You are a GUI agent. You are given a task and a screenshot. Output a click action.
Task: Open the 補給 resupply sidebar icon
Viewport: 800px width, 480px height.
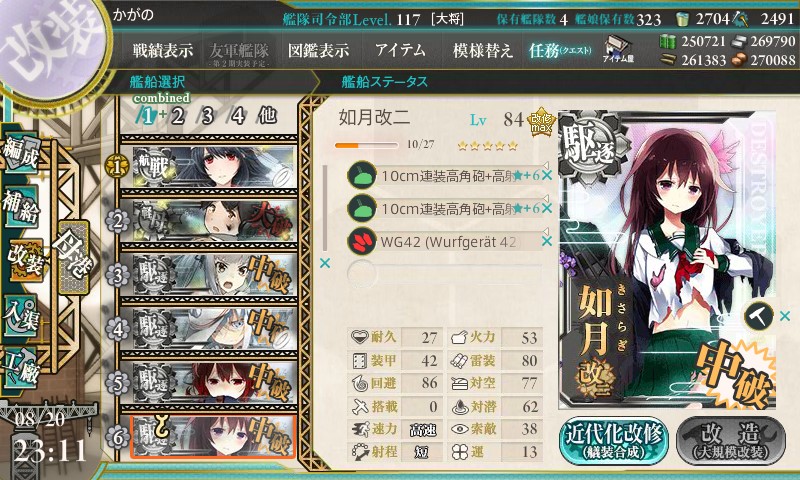21,207
